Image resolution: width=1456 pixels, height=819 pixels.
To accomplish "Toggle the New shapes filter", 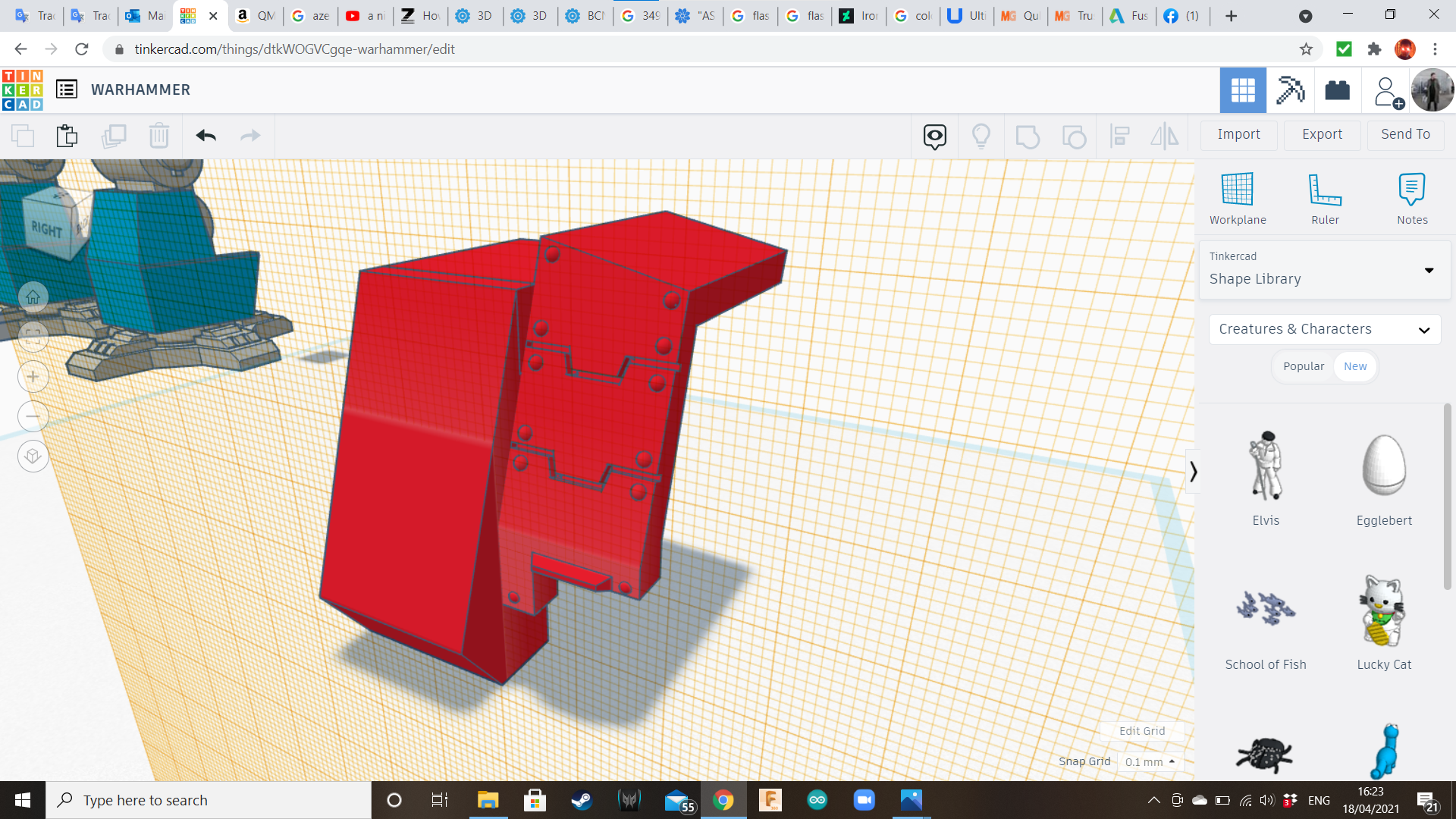I will (x=1355, y=366).
